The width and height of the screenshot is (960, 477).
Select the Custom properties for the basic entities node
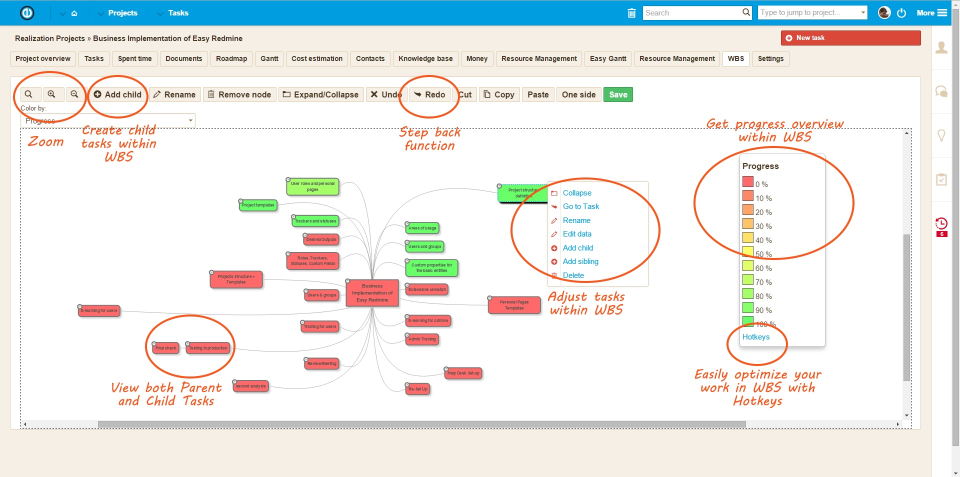(431, 268)
